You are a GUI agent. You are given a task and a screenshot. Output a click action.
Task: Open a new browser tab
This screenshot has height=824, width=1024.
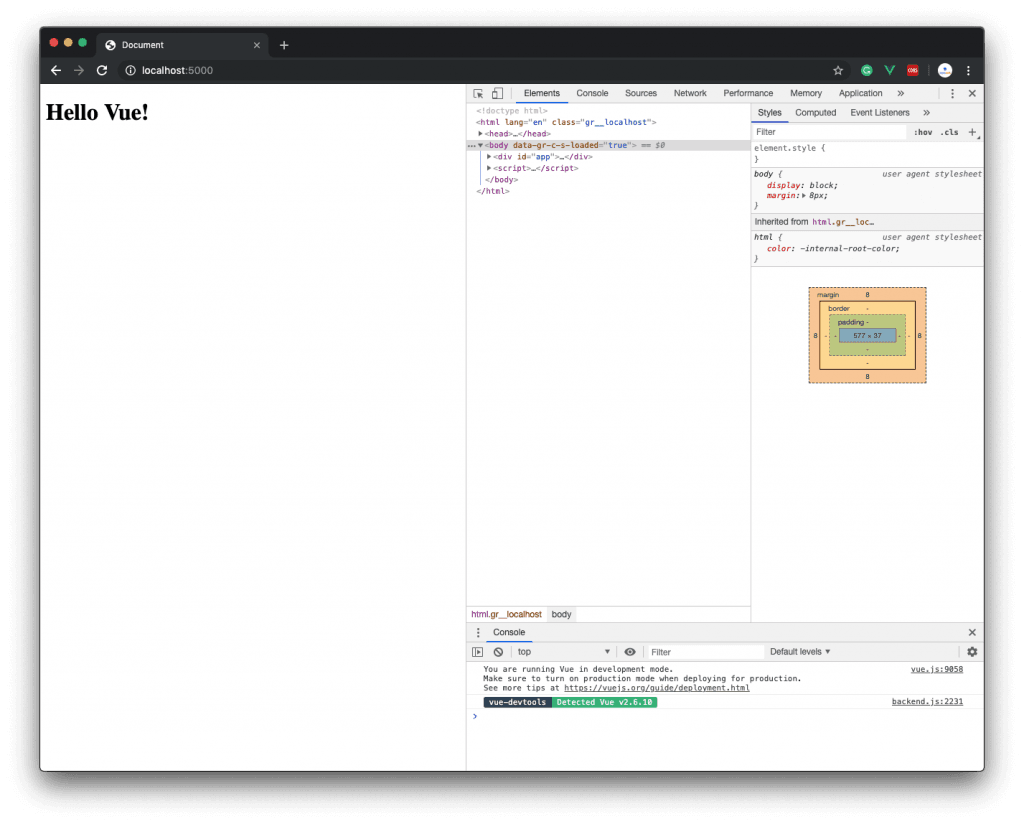click(284, 45)
